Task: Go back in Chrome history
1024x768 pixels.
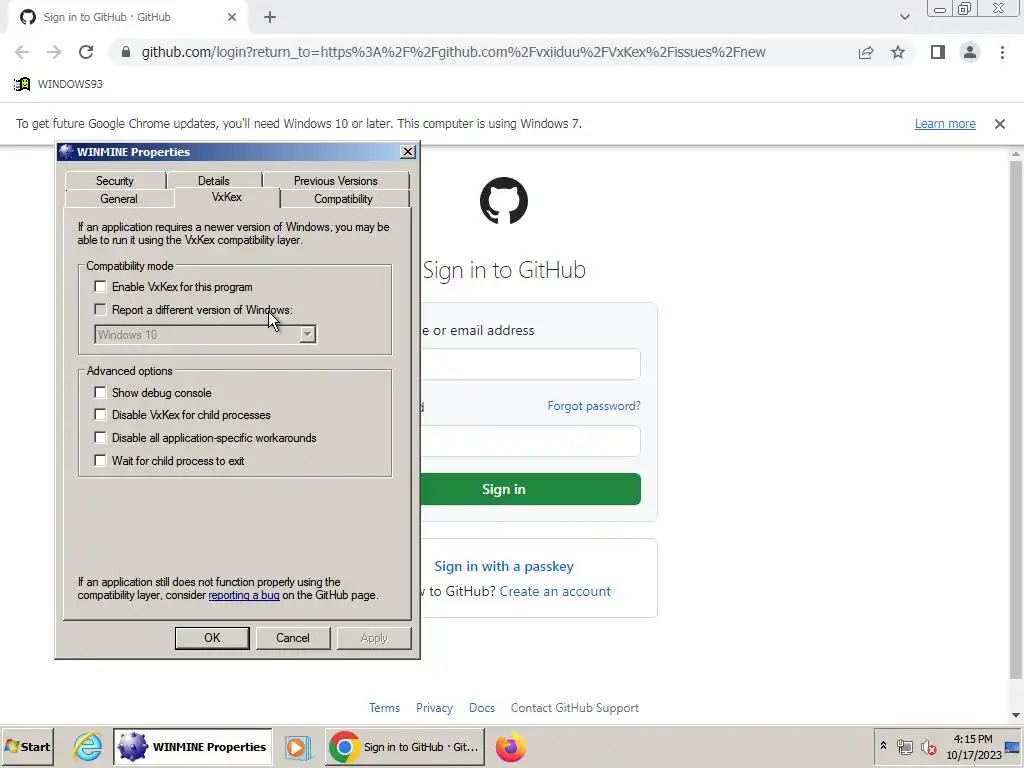Action: [x=22, y=52]
